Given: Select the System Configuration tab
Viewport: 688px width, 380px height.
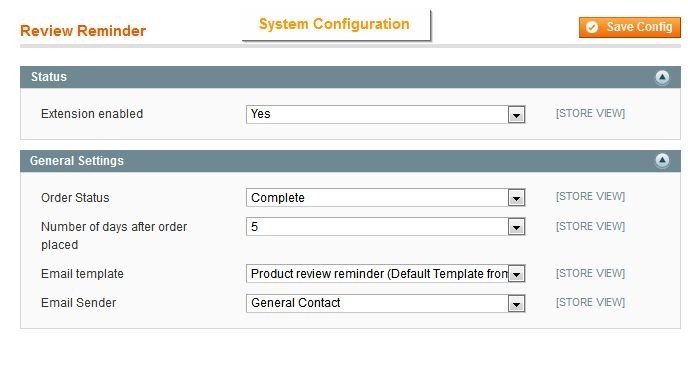Looking at the screenshot, I should (336, 25).
